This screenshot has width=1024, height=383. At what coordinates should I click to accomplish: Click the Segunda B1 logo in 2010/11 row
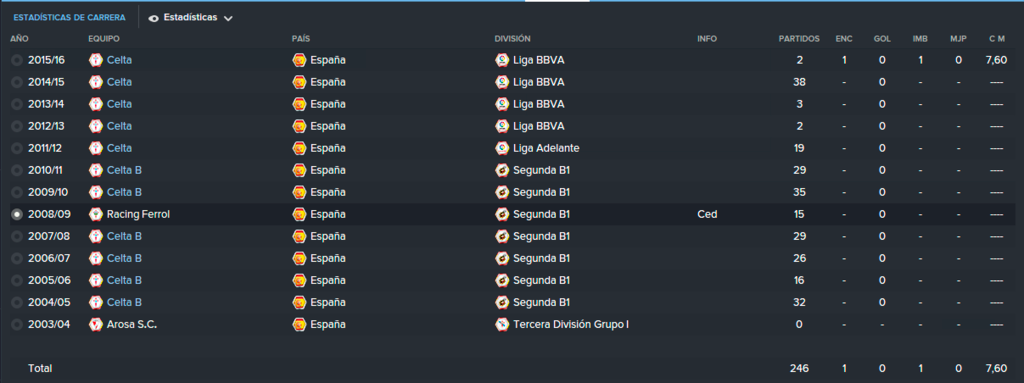point(502,170)
